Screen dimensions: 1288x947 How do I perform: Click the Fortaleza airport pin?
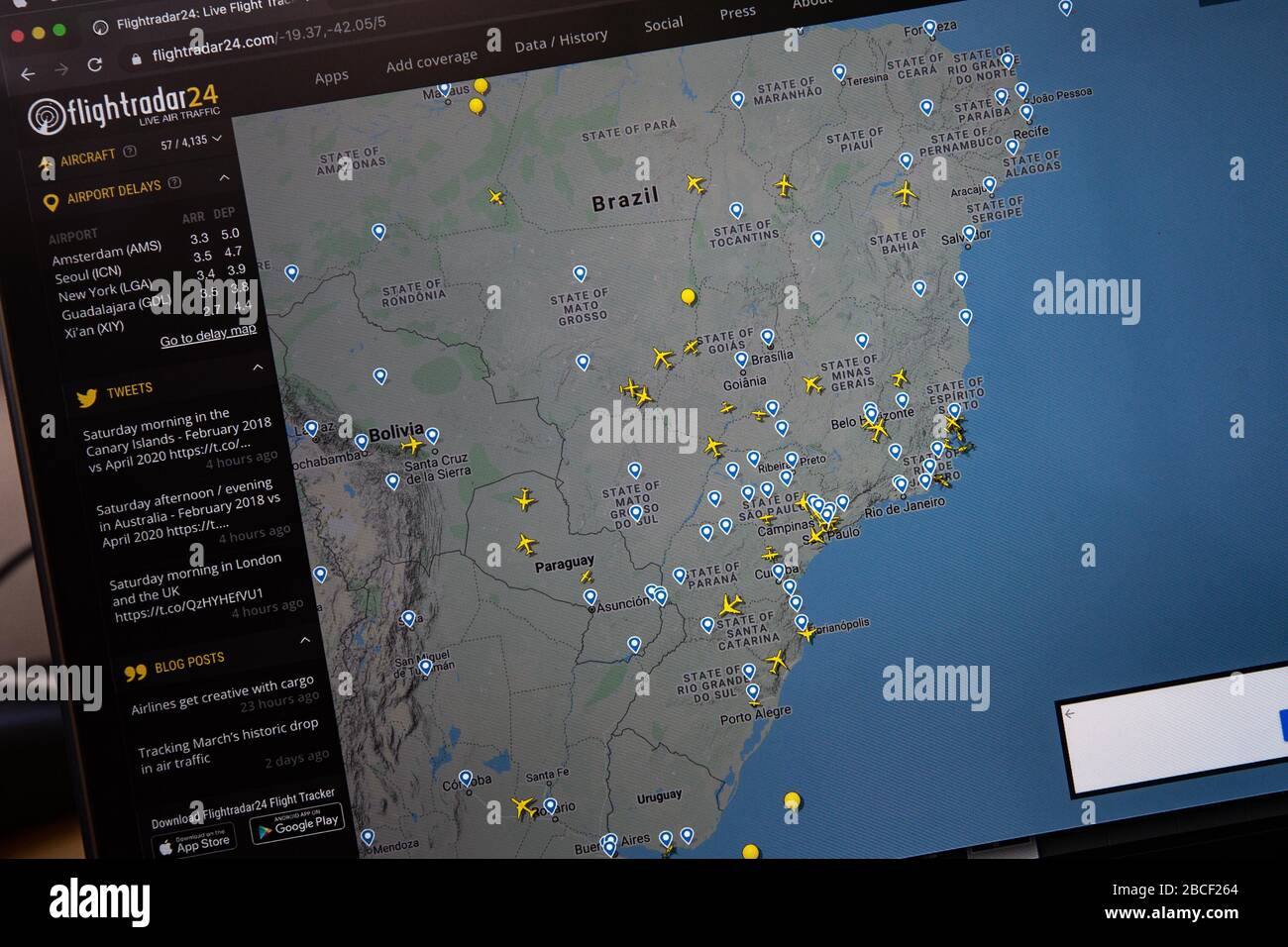click(x=929, y=28)
